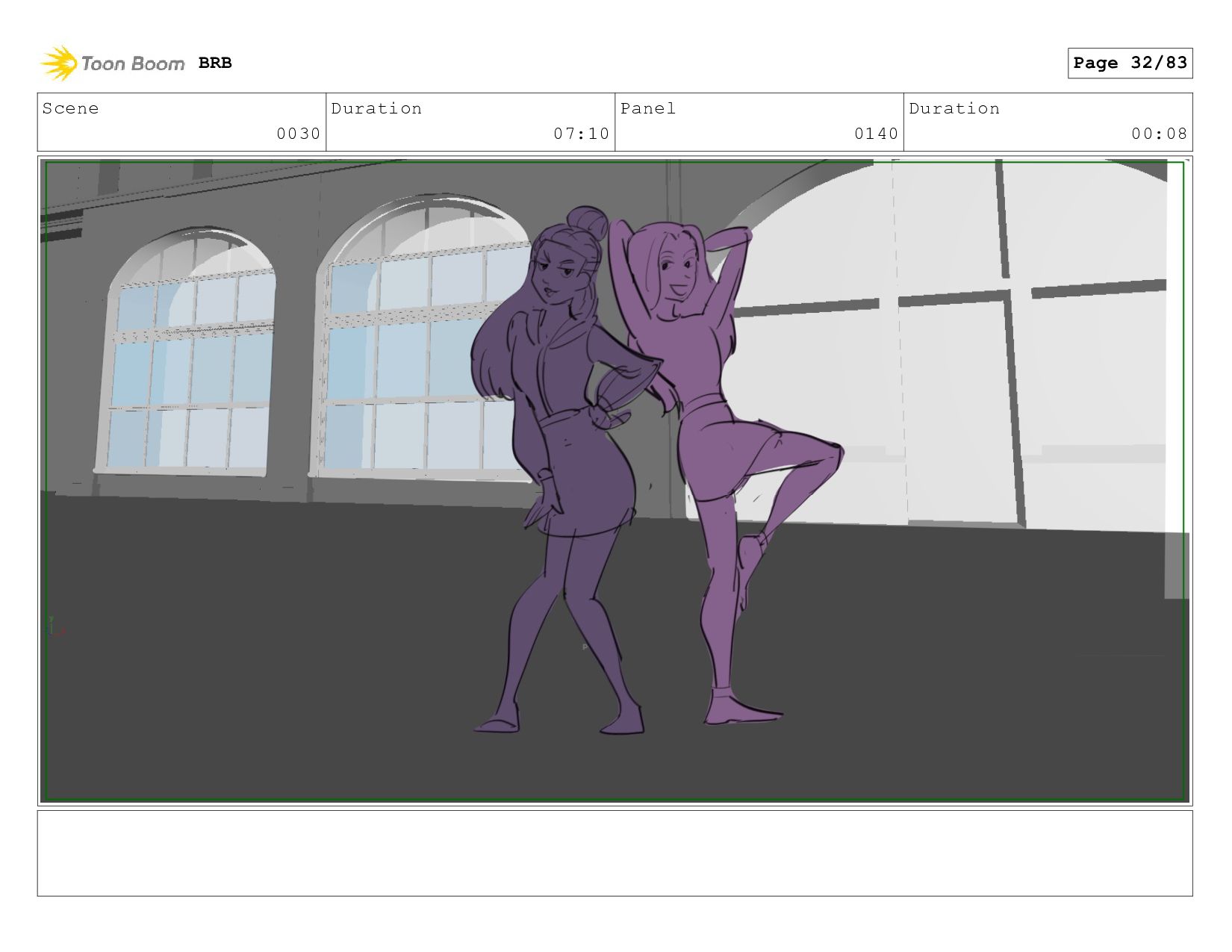1232x952 pixels.
Task: Click the Panel label
Action: point(648,108)
